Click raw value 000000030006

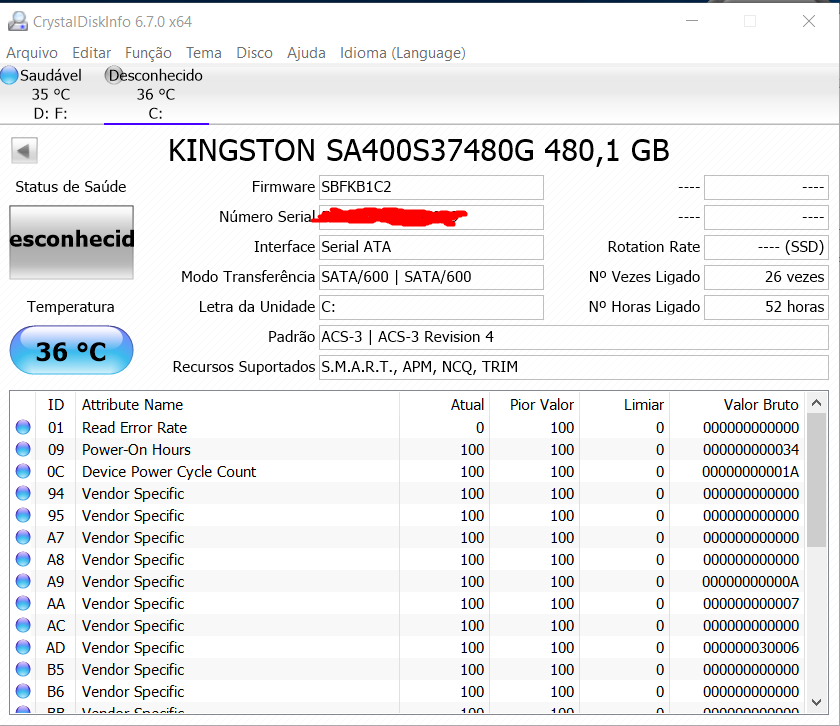tap(751, 648)
